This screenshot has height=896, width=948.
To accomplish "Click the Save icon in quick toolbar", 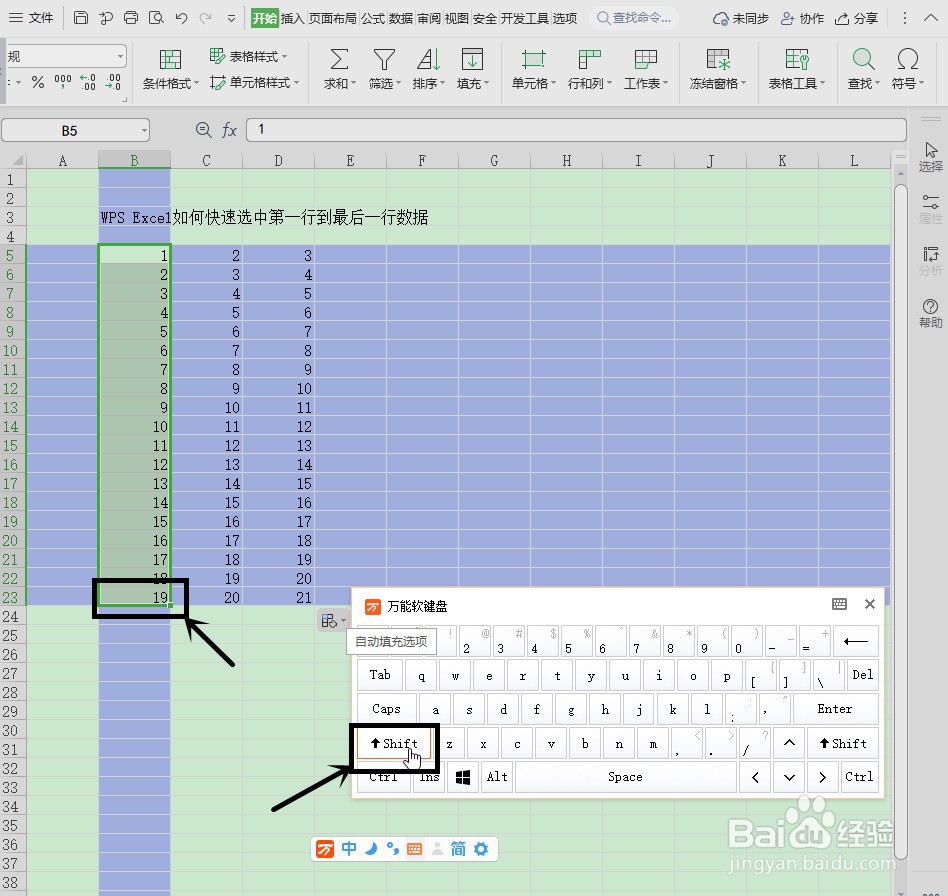I will pyautogui.click(x=80, y=18).
